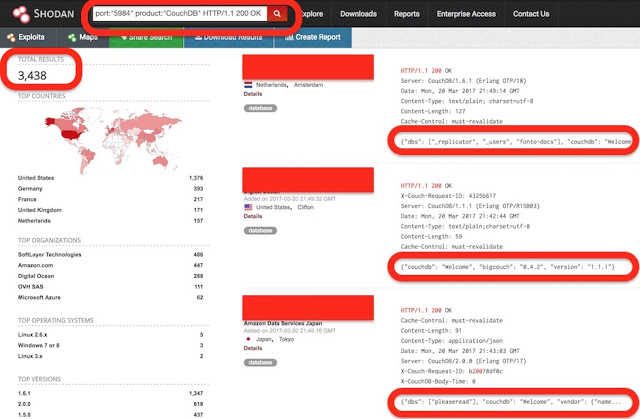
Task: Filter by United States in Top Countries
Action: point(38,177)
